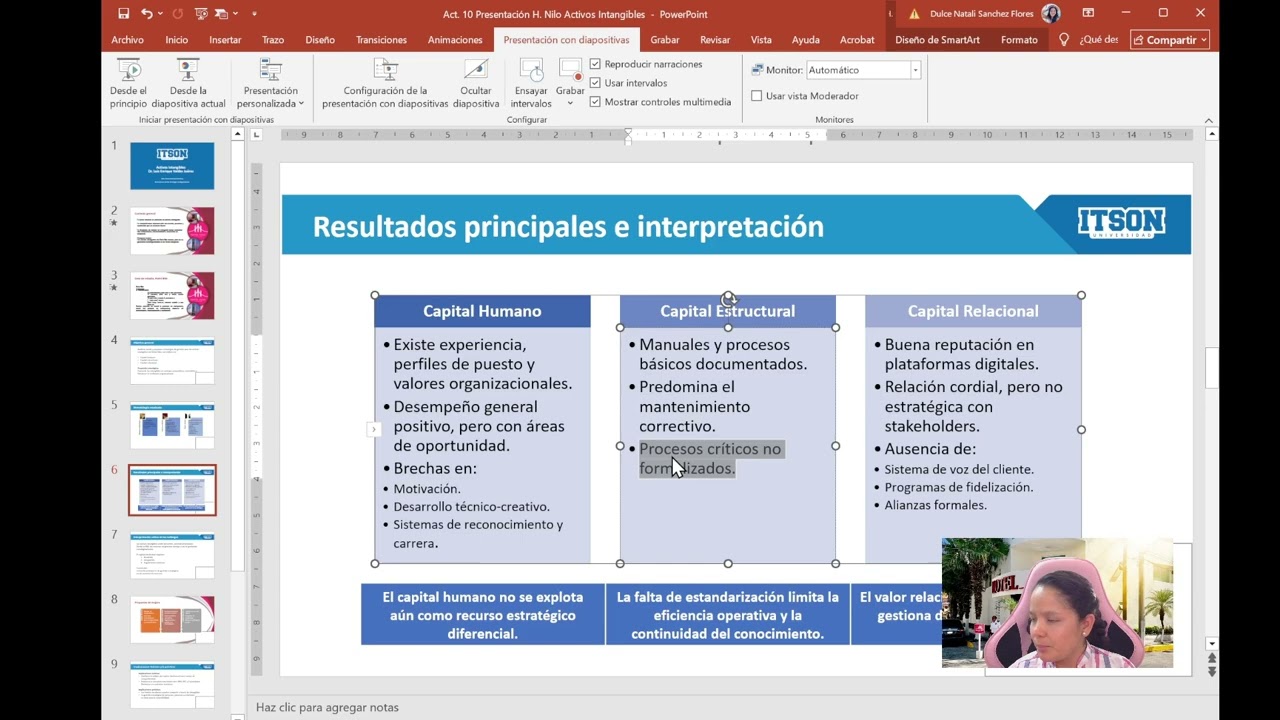Open the Archivo tab
1280x720 pixels.
[127, 40]
